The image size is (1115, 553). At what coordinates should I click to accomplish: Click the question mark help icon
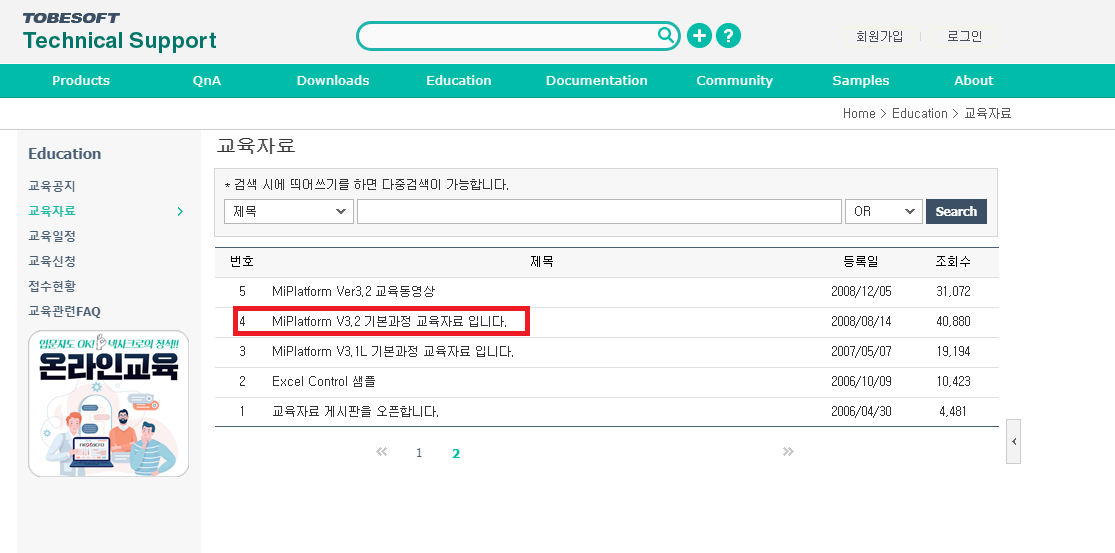coord(728,36)
